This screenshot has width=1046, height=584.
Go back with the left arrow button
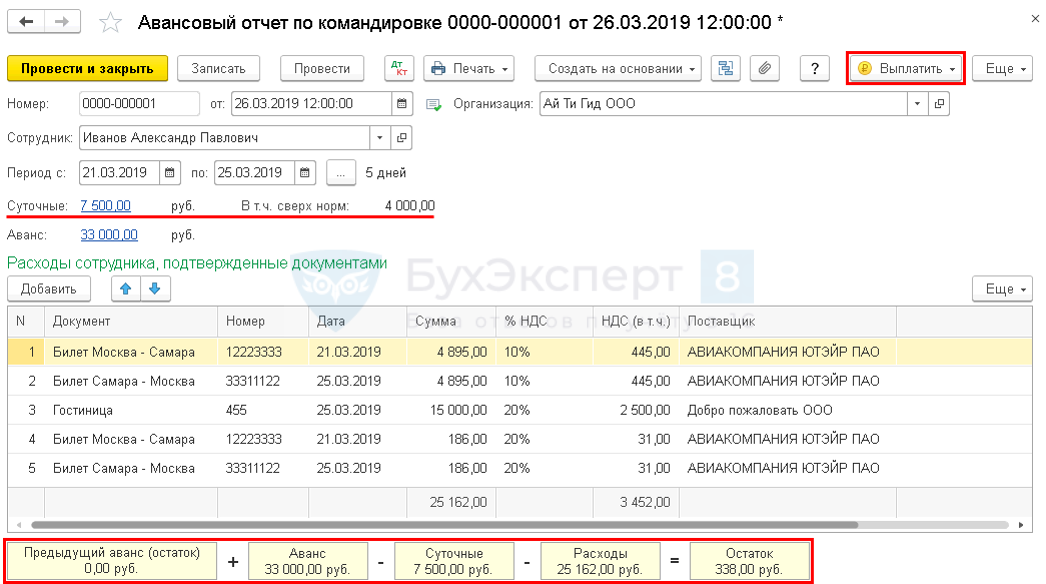26,21
